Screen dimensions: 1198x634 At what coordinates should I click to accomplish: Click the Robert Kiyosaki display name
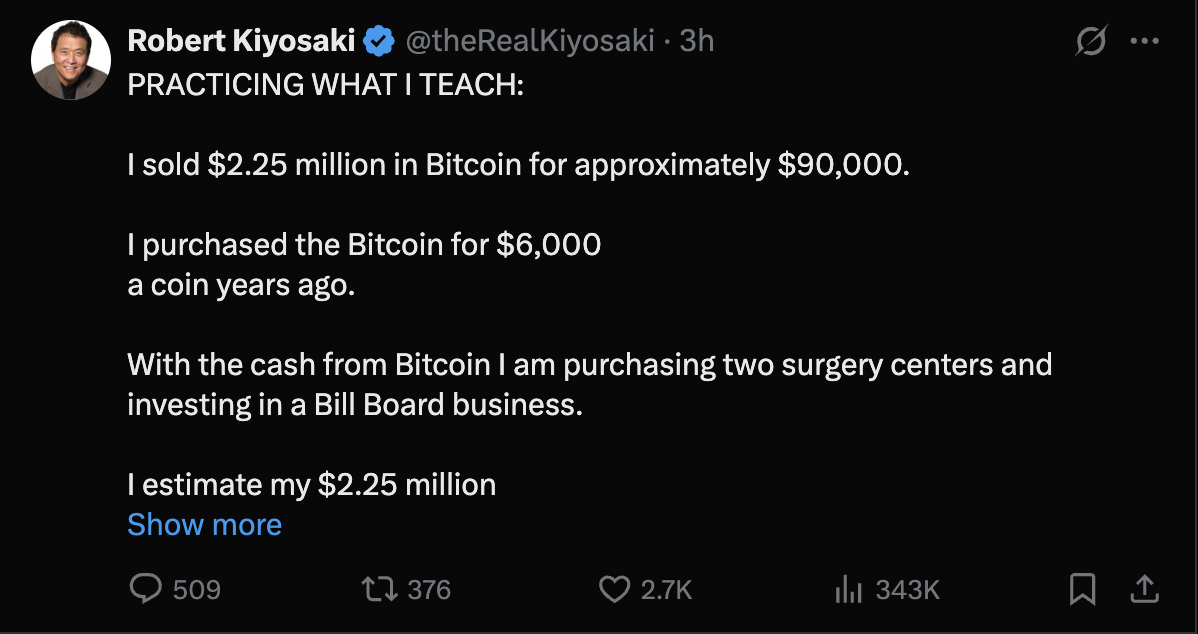[240, 40]
